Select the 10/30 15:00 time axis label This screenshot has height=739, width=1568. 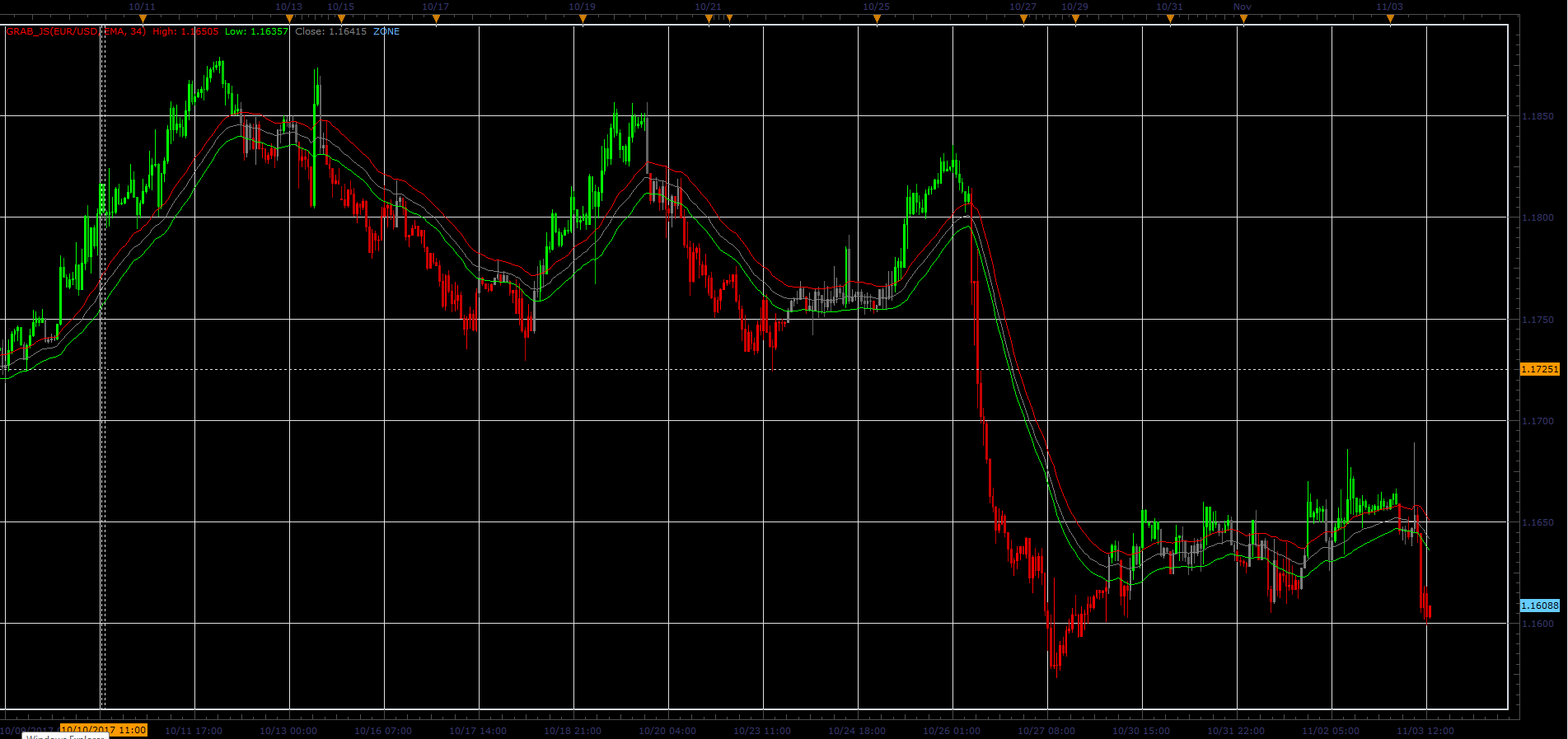click(x=1141, y=731)
